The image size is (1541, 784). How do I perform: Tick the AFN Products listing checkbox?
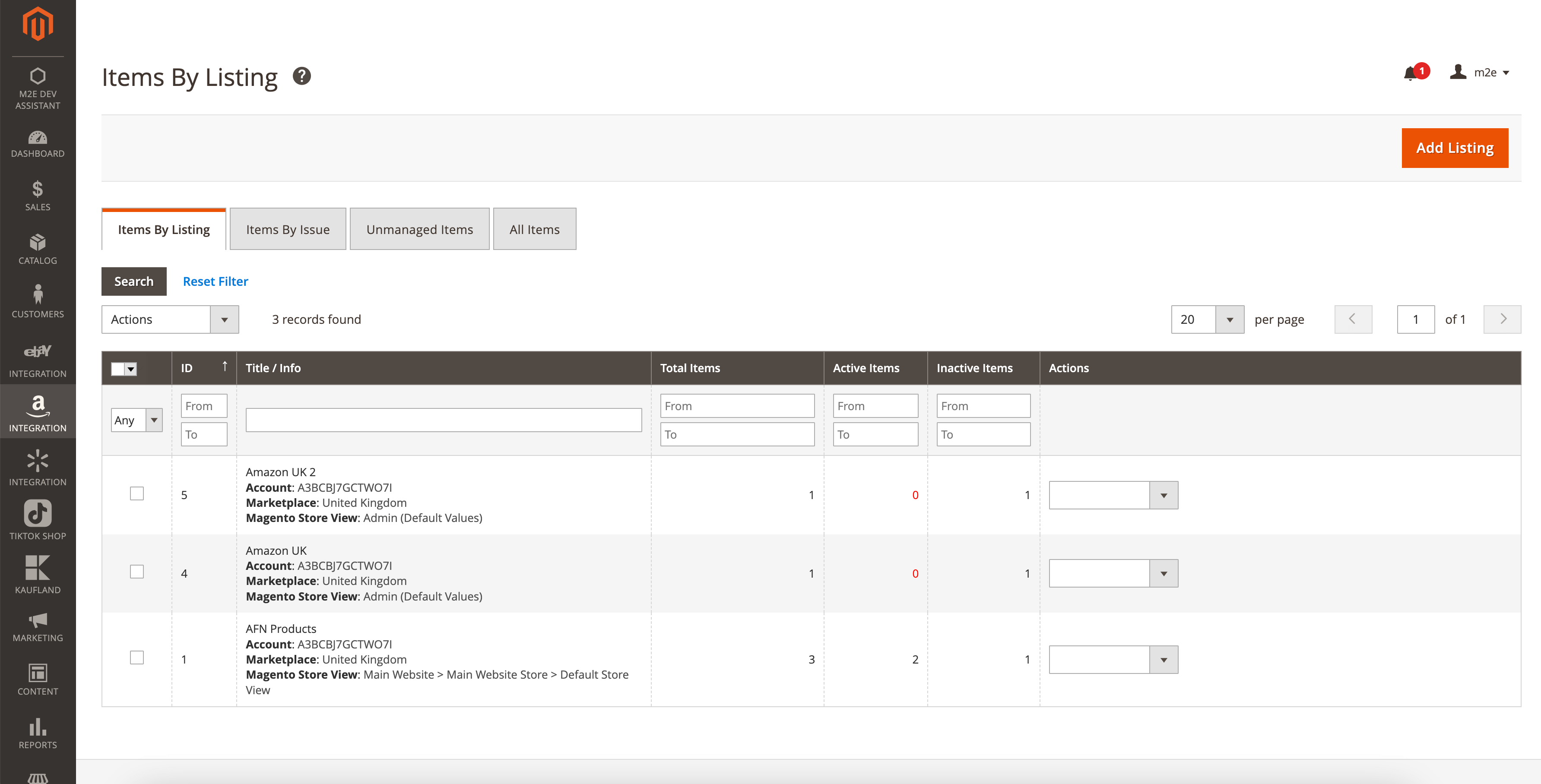137,657
